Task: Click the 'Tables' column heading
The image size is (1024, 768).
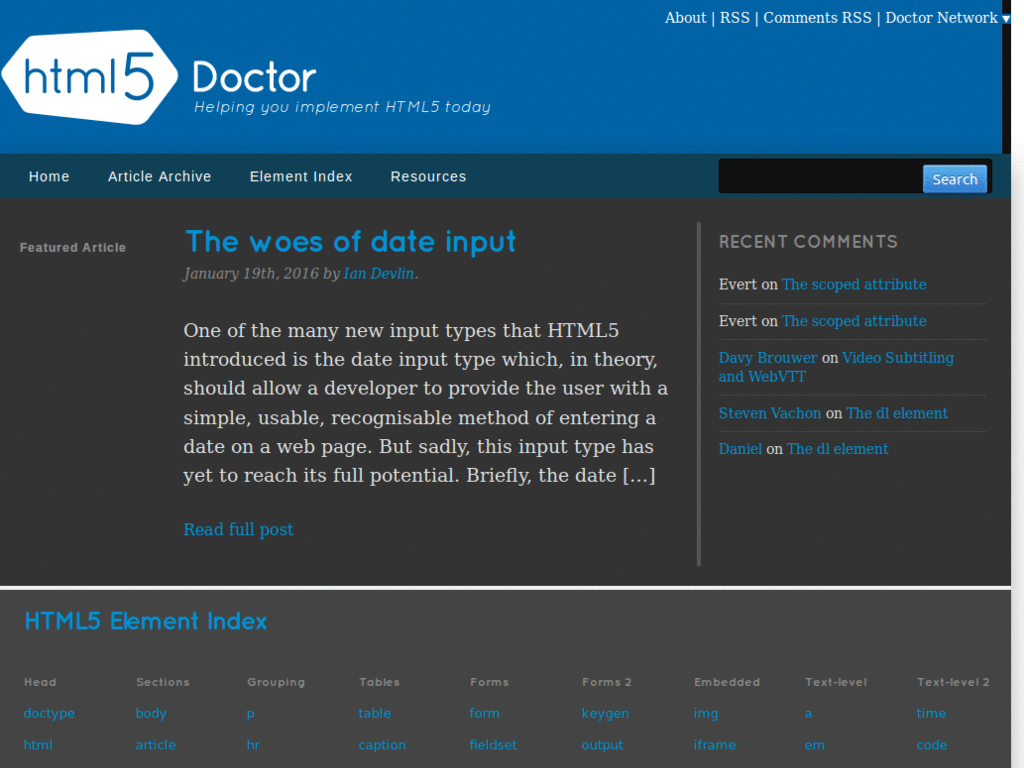Action: pos(379,682)
